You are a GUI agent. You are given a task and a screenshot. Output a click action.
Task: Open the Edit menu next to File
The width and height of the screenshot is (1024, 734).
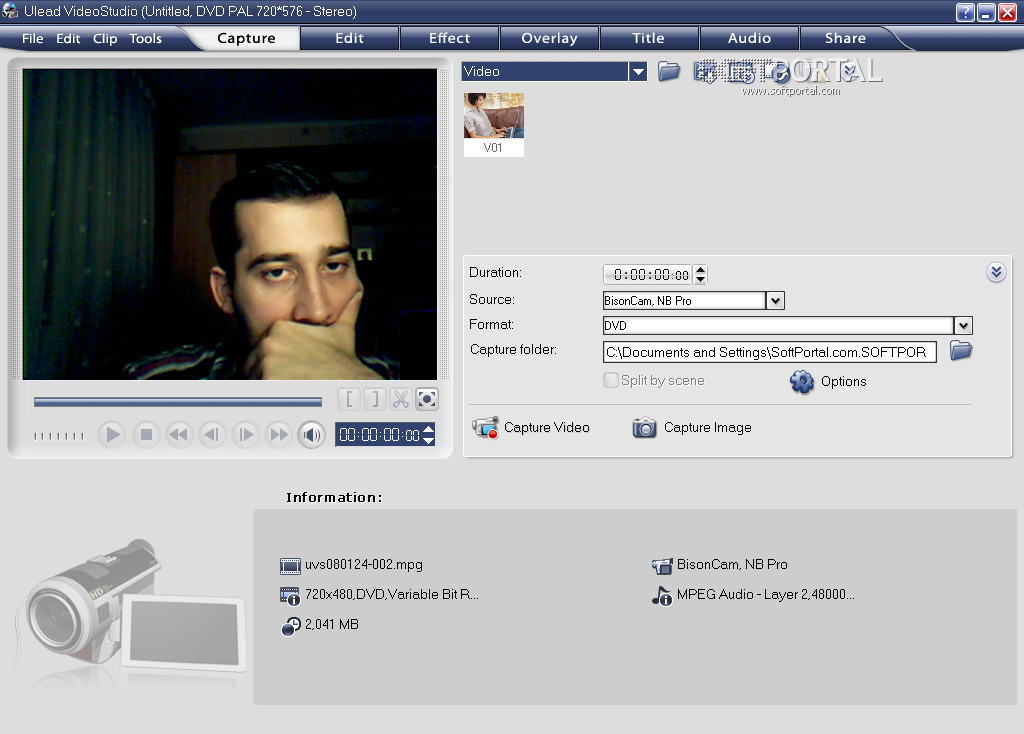(x=68, y=39)
